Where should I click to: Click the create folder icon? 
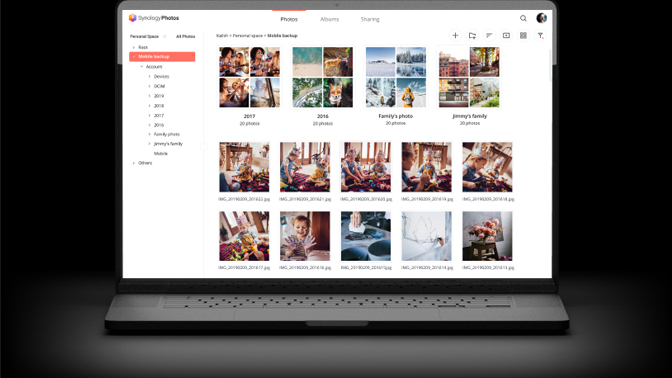coord(472,36)
